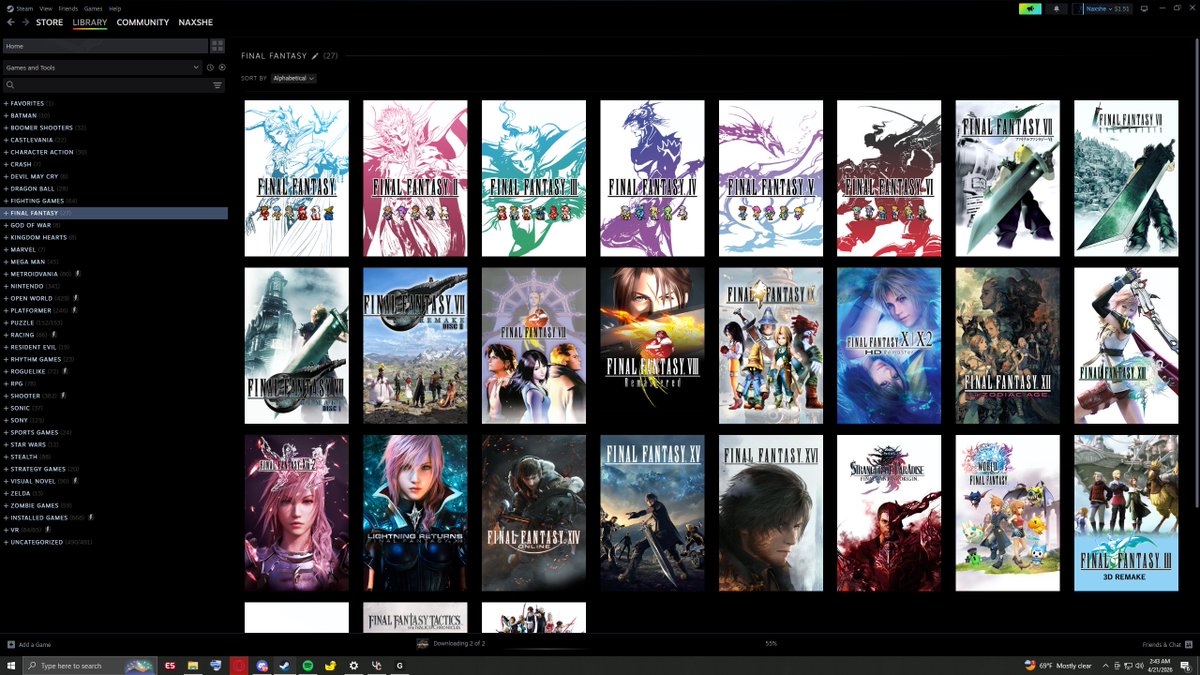Open the Settings gear in the taskbar
Screen dimensions: 1200x675
pos(354,665)
